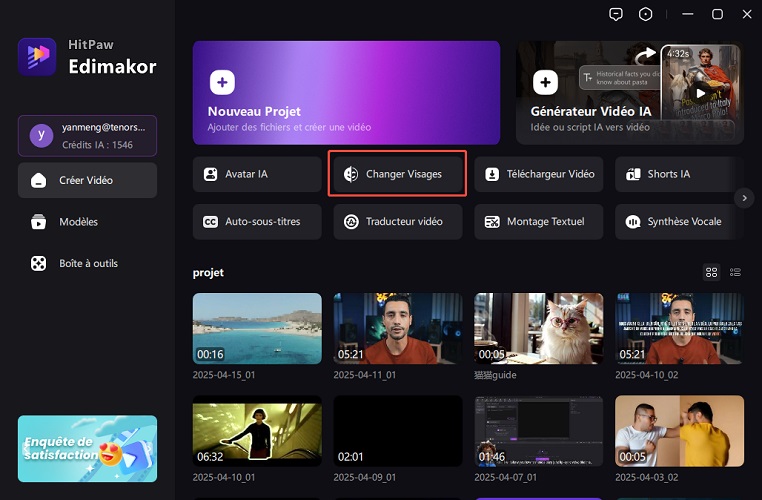The image size is (762, 500).
Task: Open Traducteur vidéo tool
Action: click(x=398, y=222)
